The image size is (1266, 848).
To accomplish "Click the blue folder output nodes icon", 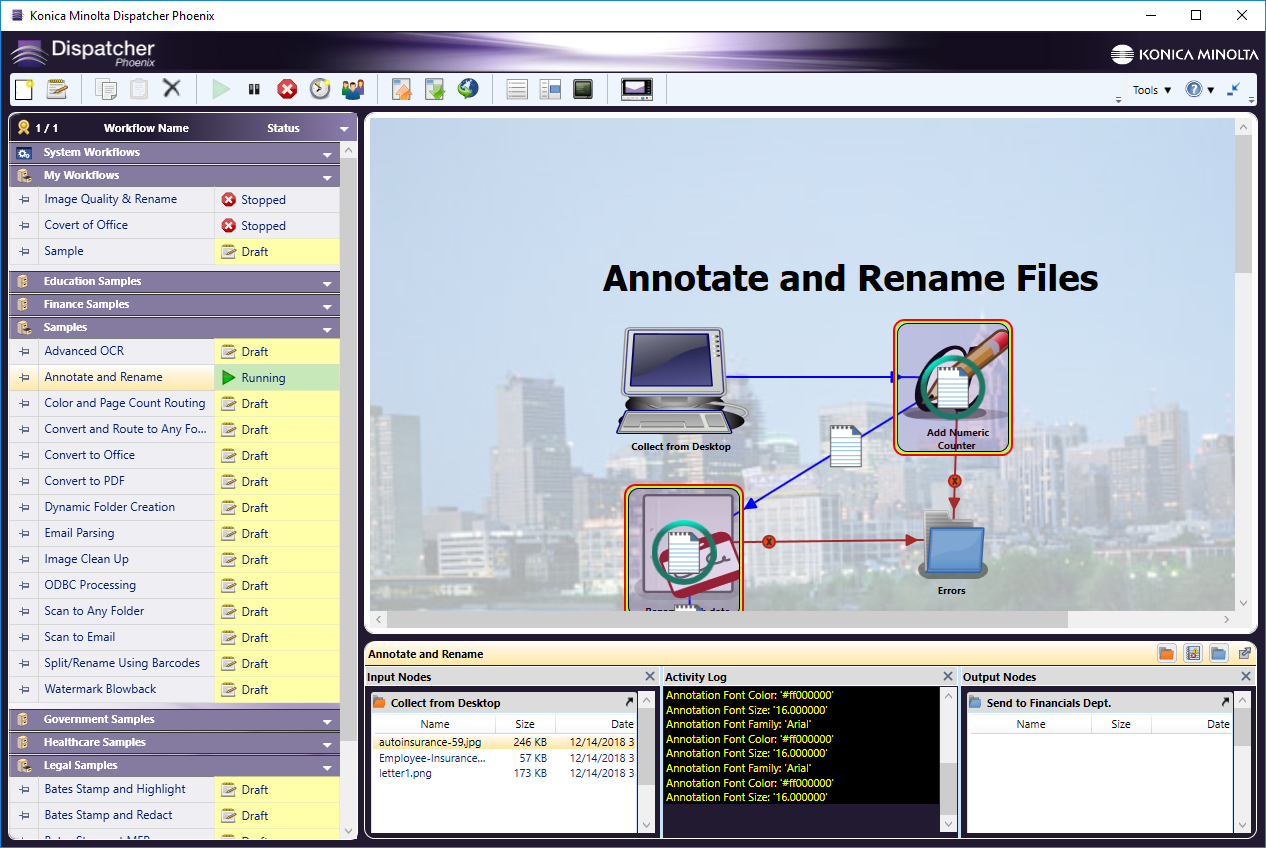I will click(1218, 653).
